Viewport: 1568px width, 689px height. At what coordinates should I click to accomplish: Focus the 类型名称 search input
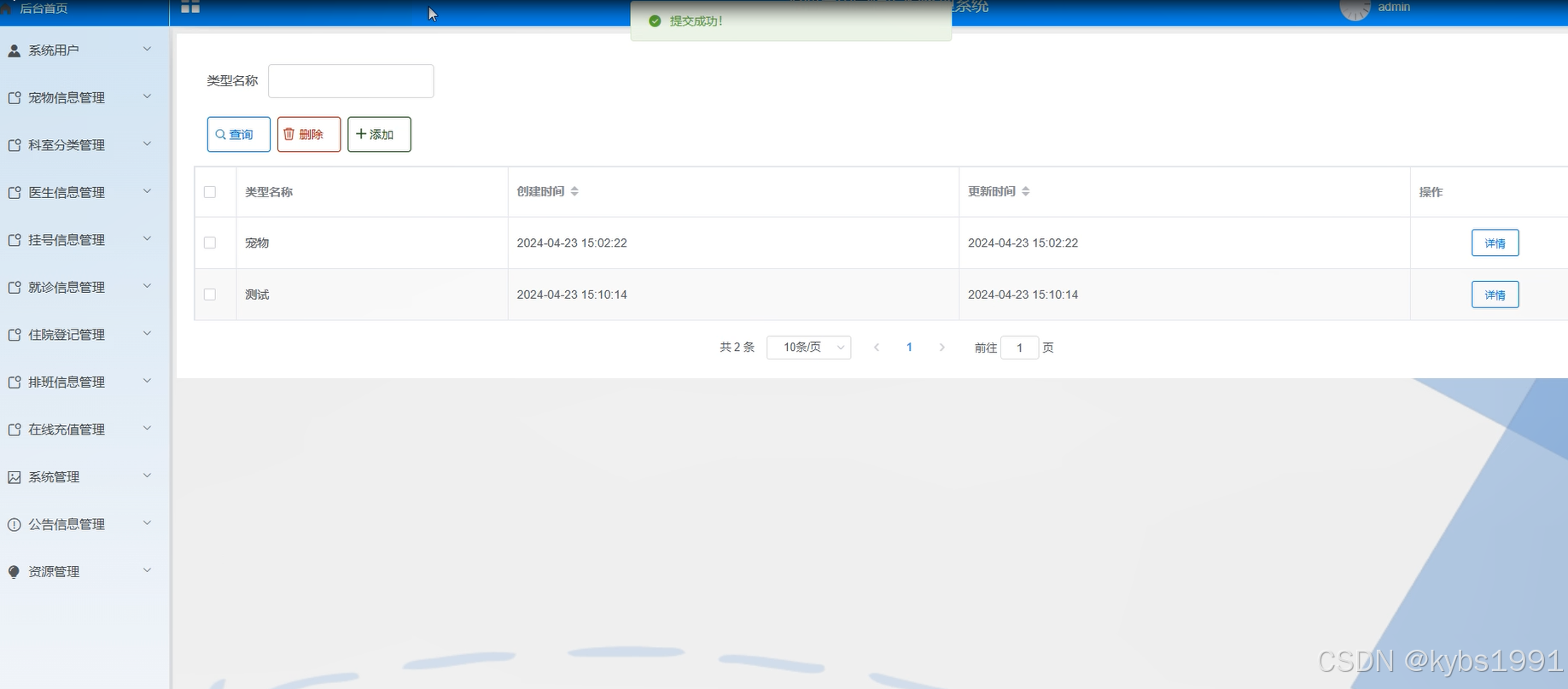(x=351, y=81)
